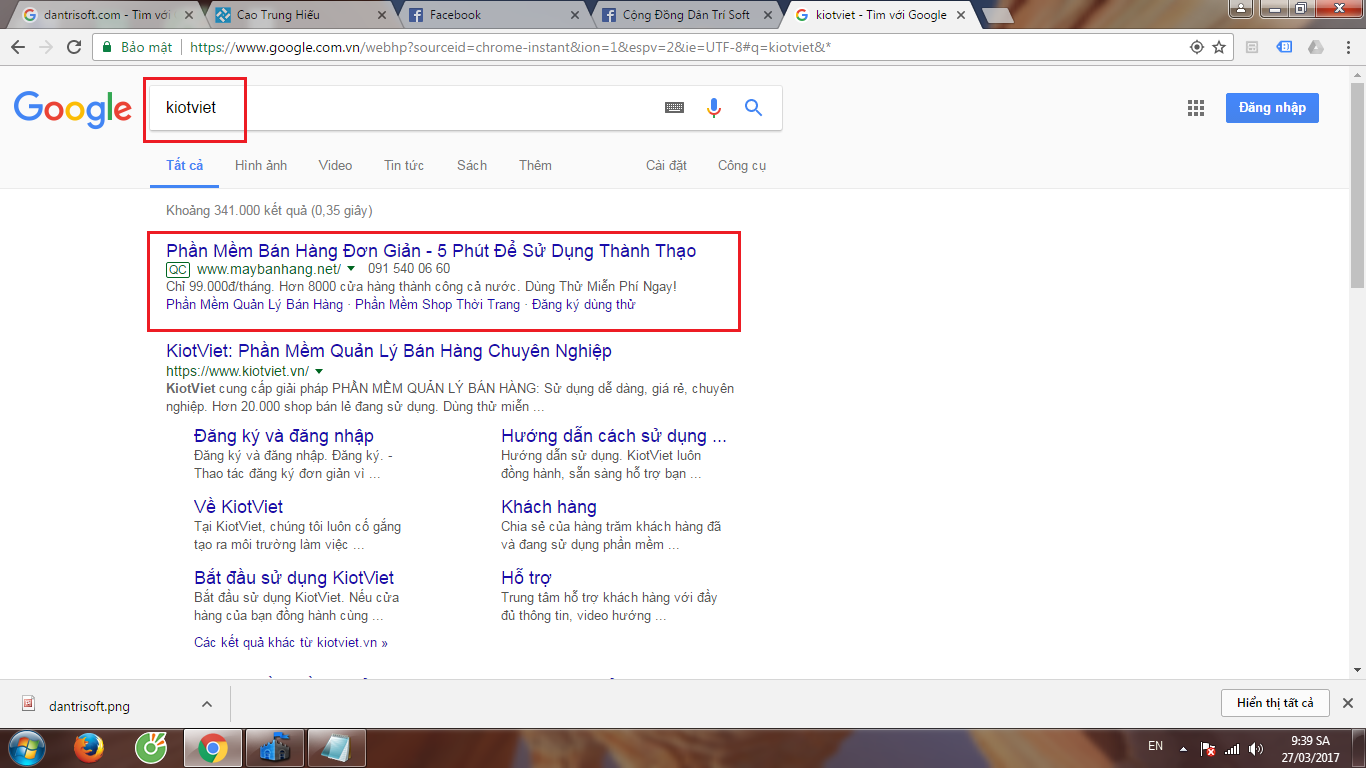Open a new tab with the new-tab button
This screenshot has width=1366, height=768.
coord(996,15)
